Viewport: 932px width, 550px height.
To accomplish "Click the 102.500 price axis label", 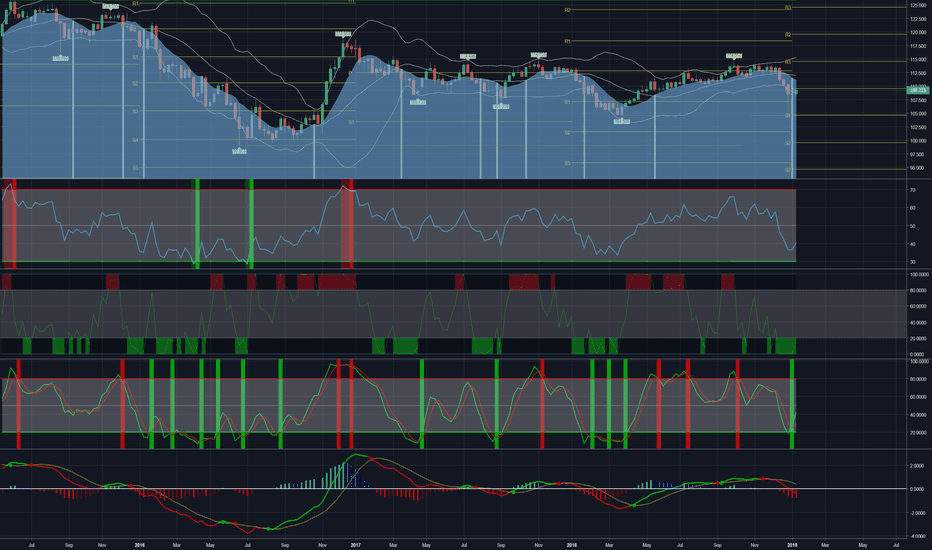I will 918,127.
